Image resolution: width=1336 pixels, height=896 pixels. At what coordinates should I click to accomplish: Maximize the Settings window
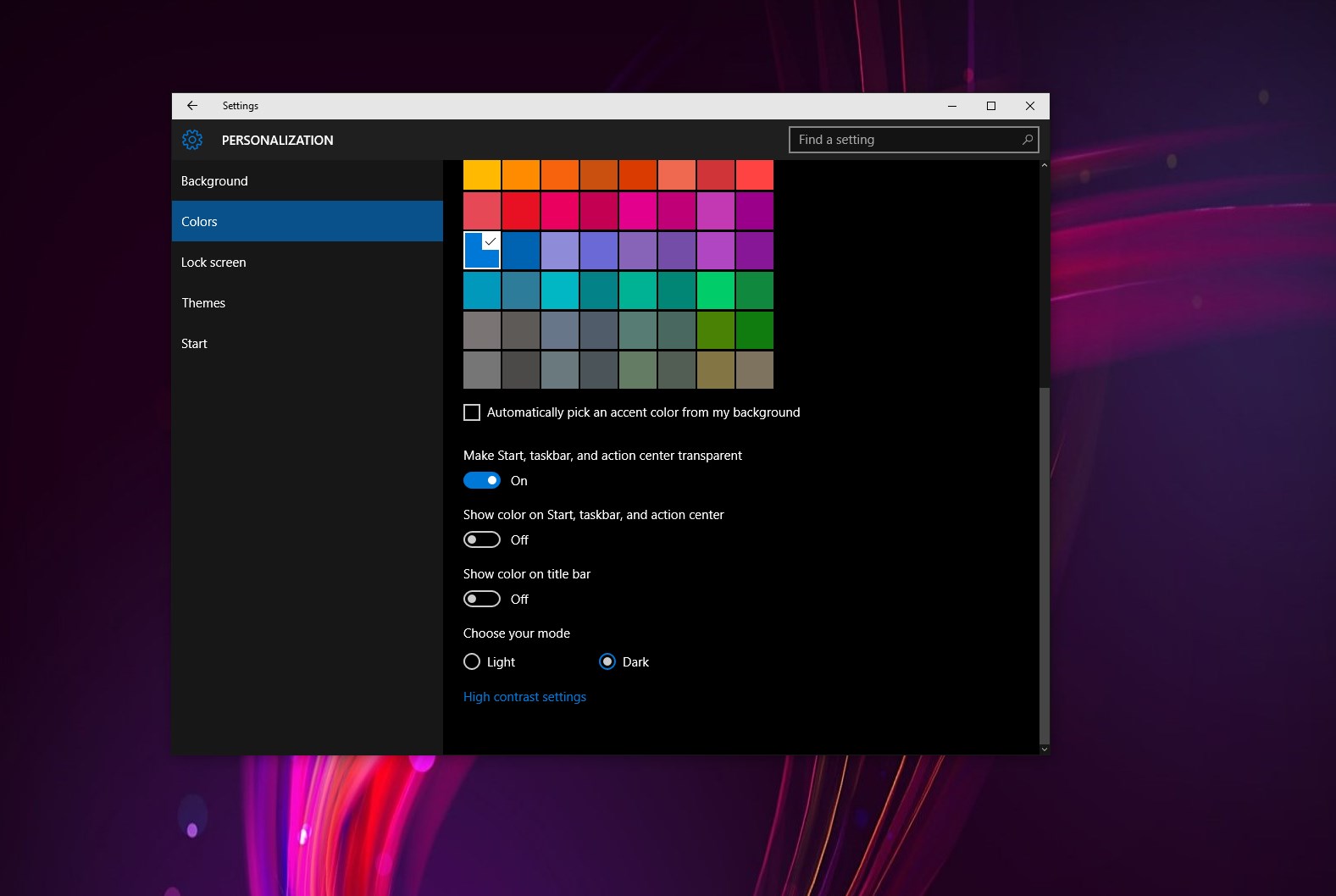(990, 106)
